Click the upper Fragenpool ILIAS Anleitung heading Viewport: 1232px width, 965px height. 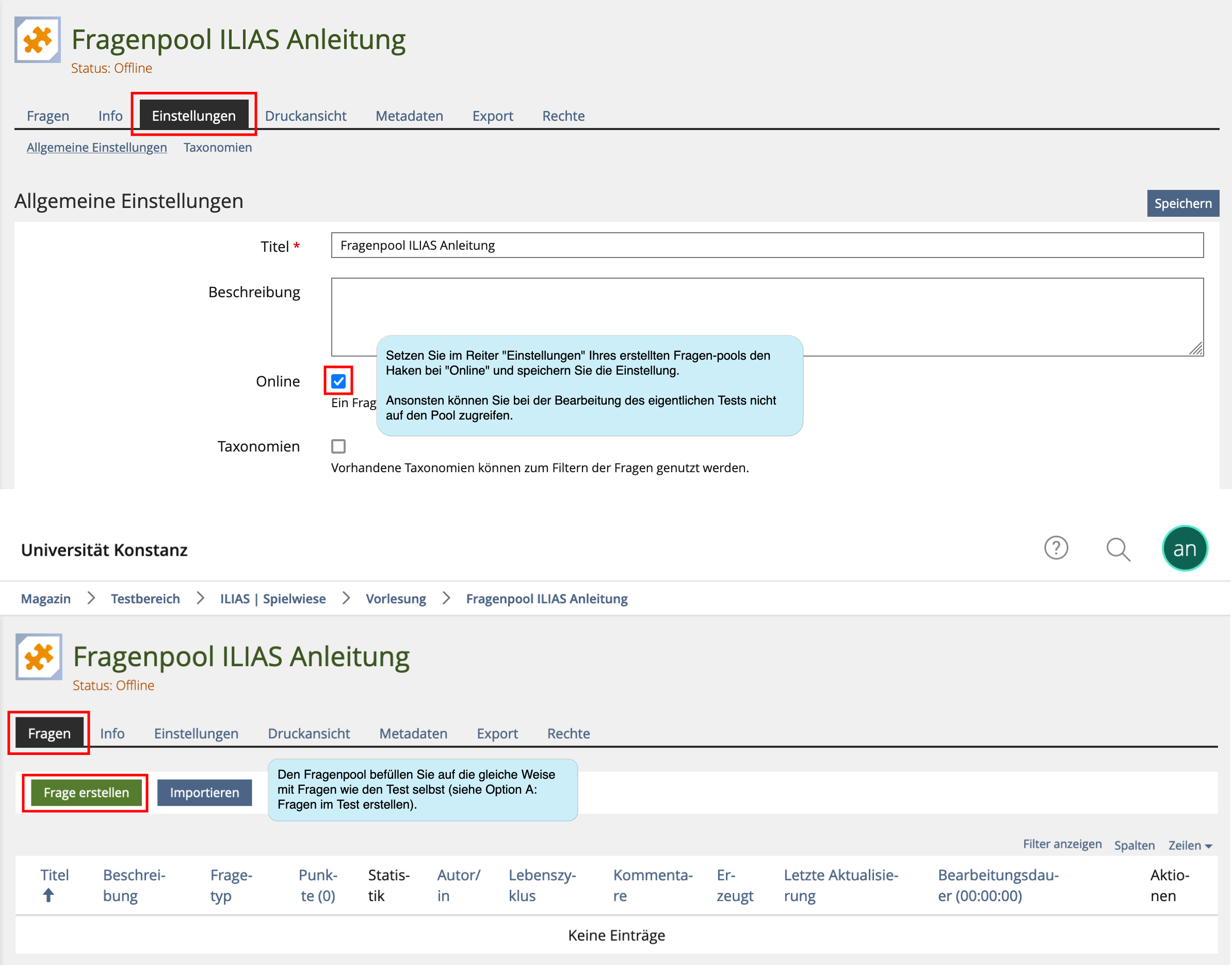pyautogui.click(x=238, y=40)
